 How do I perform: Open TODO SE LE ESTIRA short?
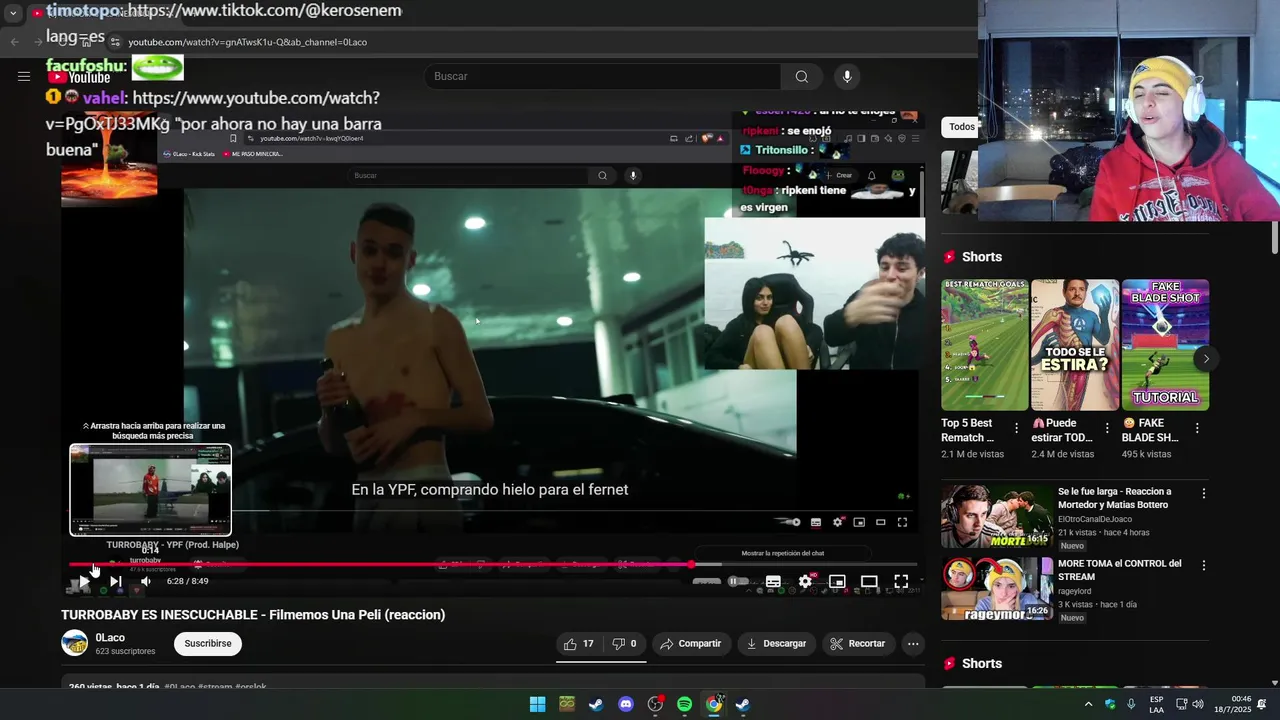(x=1075, y=345)
